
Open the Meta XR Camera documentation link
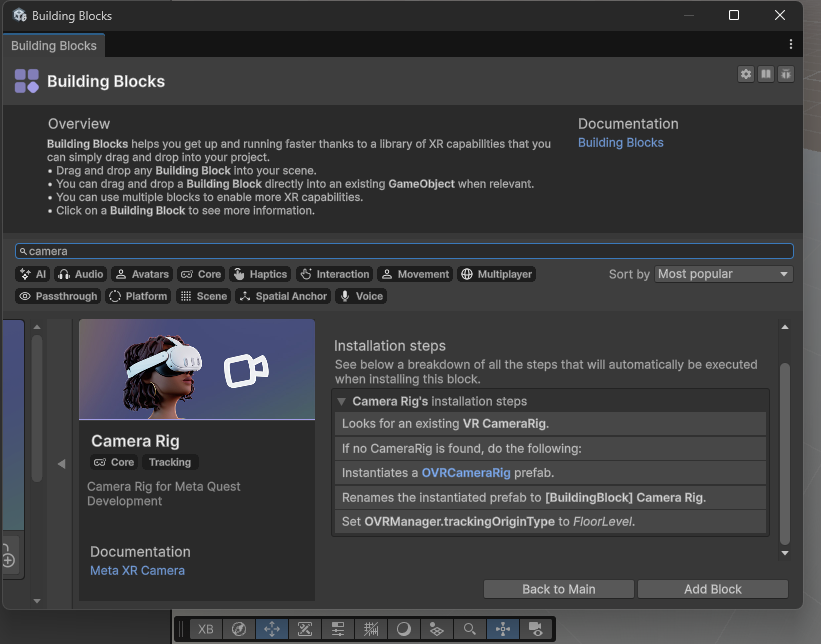coord(137,570)
